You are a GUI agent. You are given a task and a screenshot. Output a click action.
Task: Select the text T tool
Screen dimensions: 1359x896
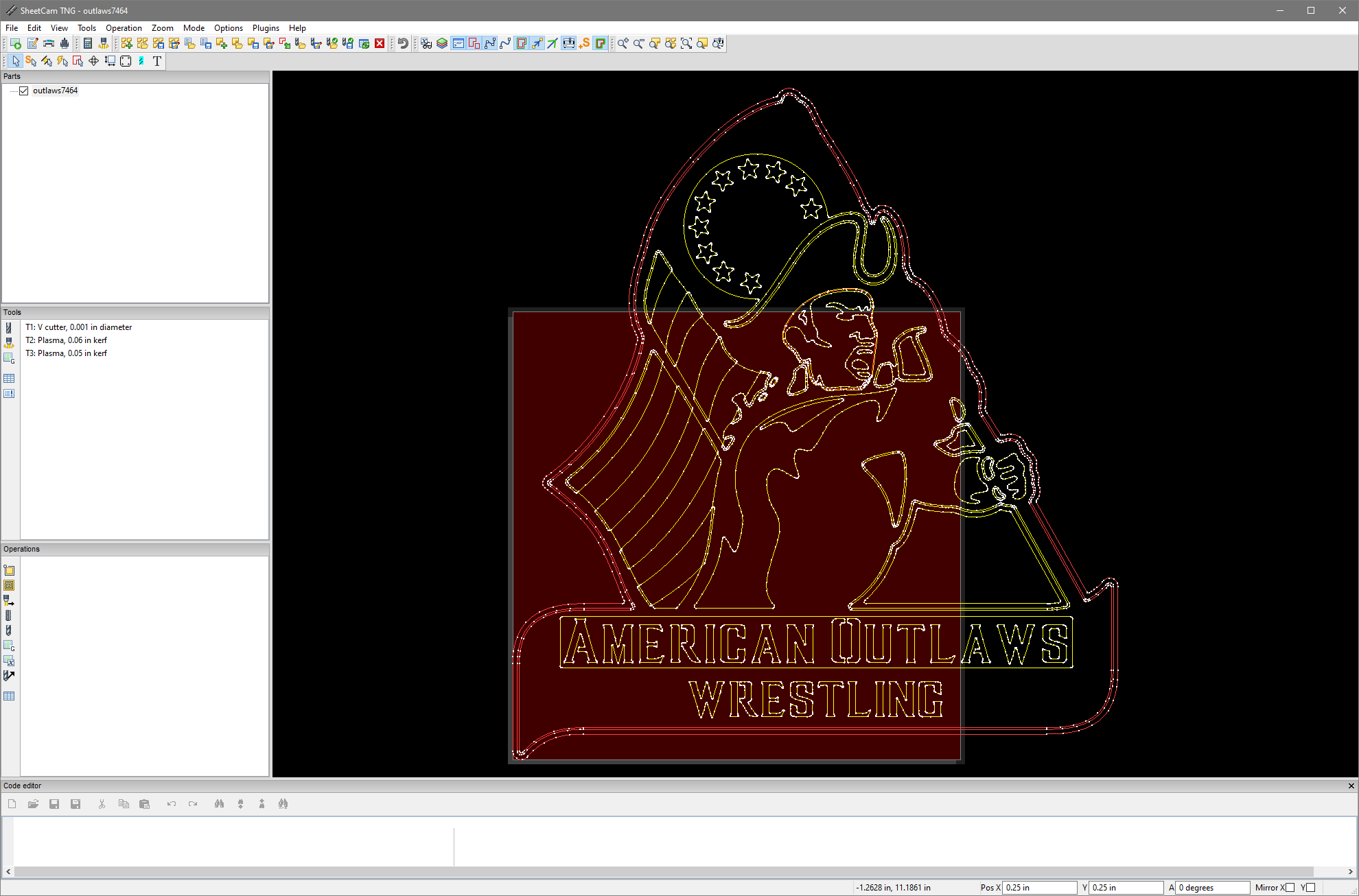[157, 61]
